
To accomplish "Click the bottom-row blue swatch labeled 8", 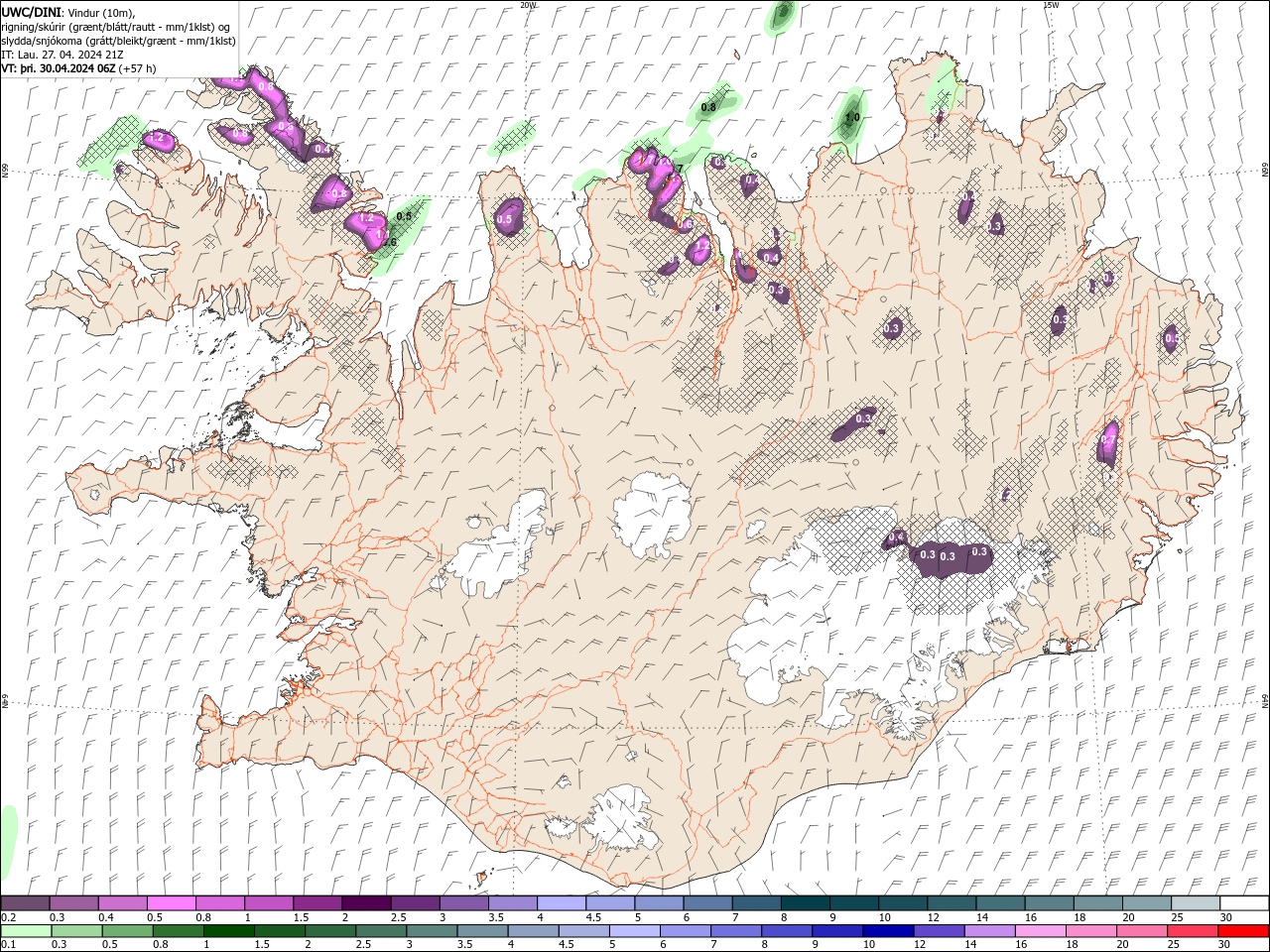I will click(x=787, y=931).
